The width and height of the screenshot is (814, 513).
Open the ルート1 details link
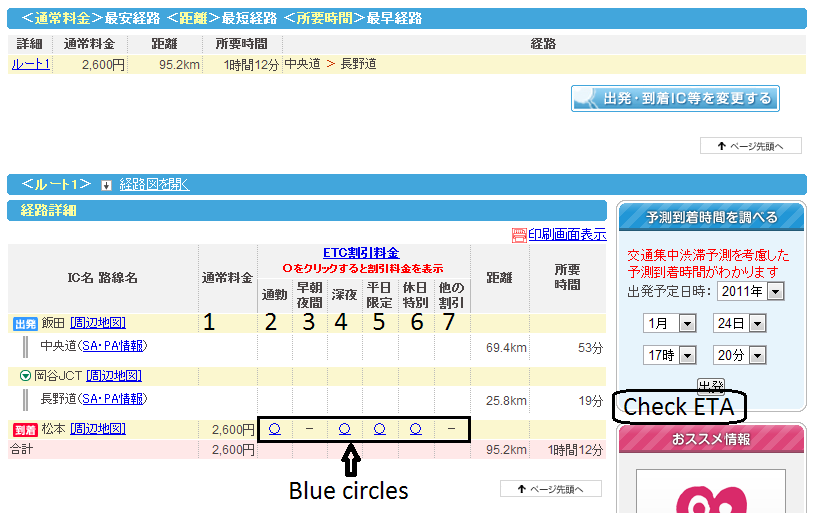[x=31, y=64]
